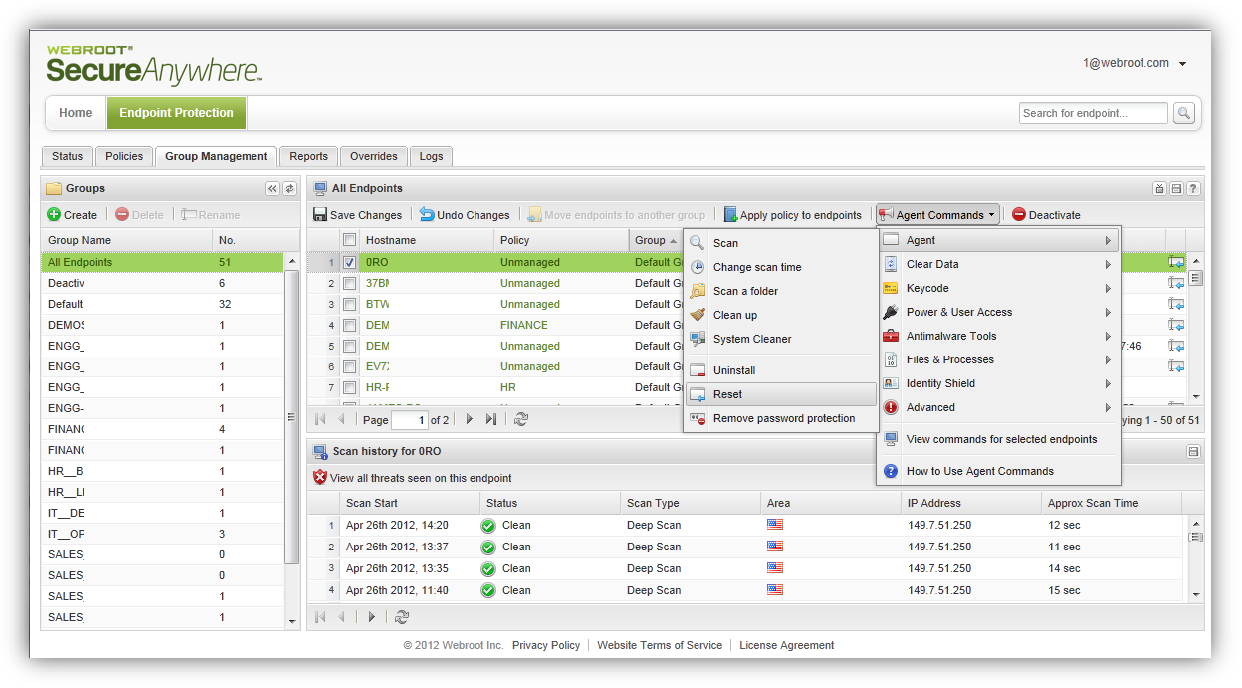The width and height of the screenshot is (1242, 688).
Task: Click Apply policy to endpoints button
Action: (793, 214)
